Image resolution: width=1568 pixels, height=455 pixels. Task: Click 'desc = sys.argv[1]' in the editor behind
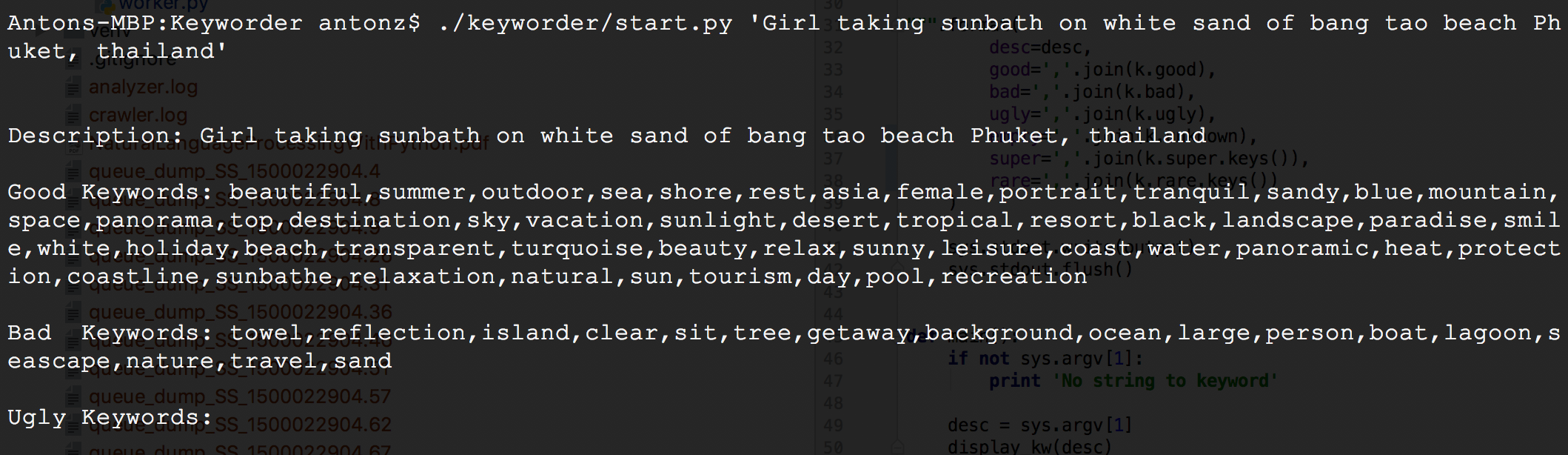click(1040, 425)
